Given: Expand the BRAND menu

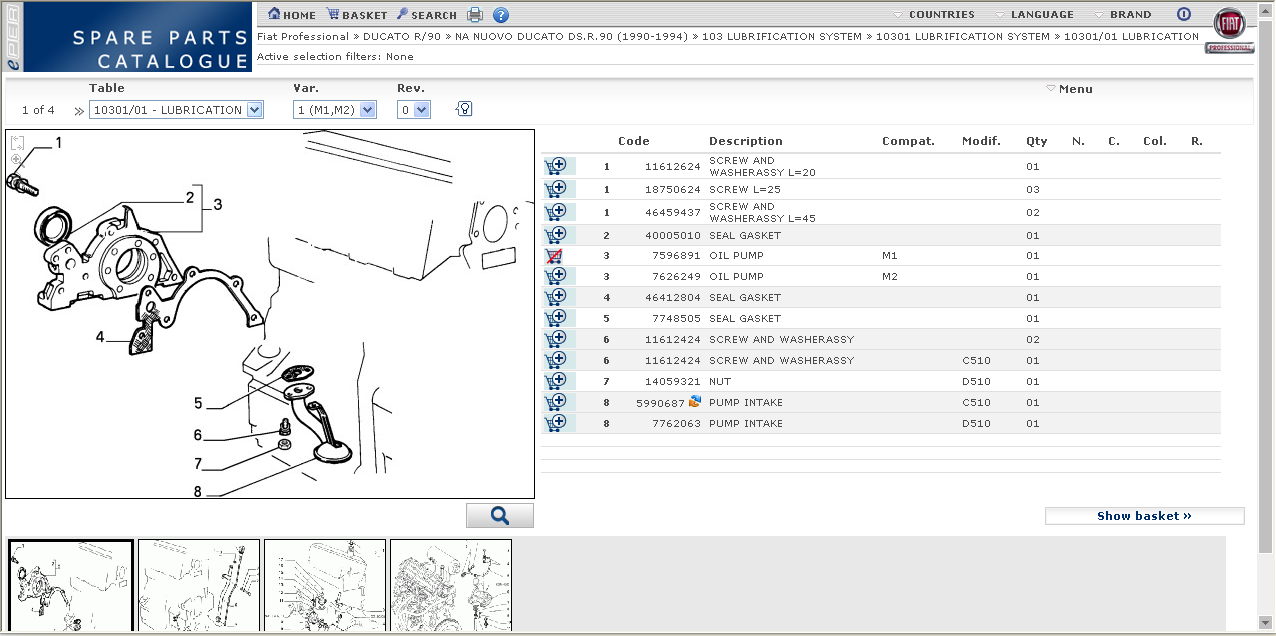Looking at the screenshot, I should (1123, 15).
